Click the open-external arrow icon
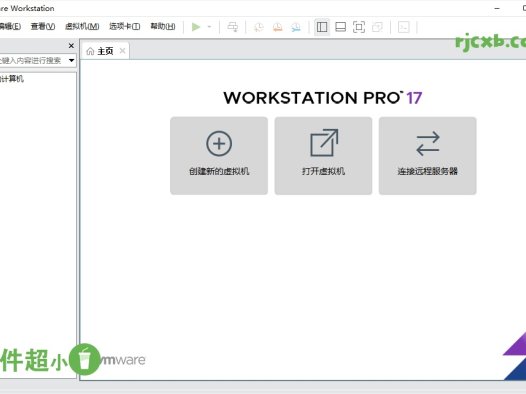This screenshot has width=526, height=394. (324, 143)
